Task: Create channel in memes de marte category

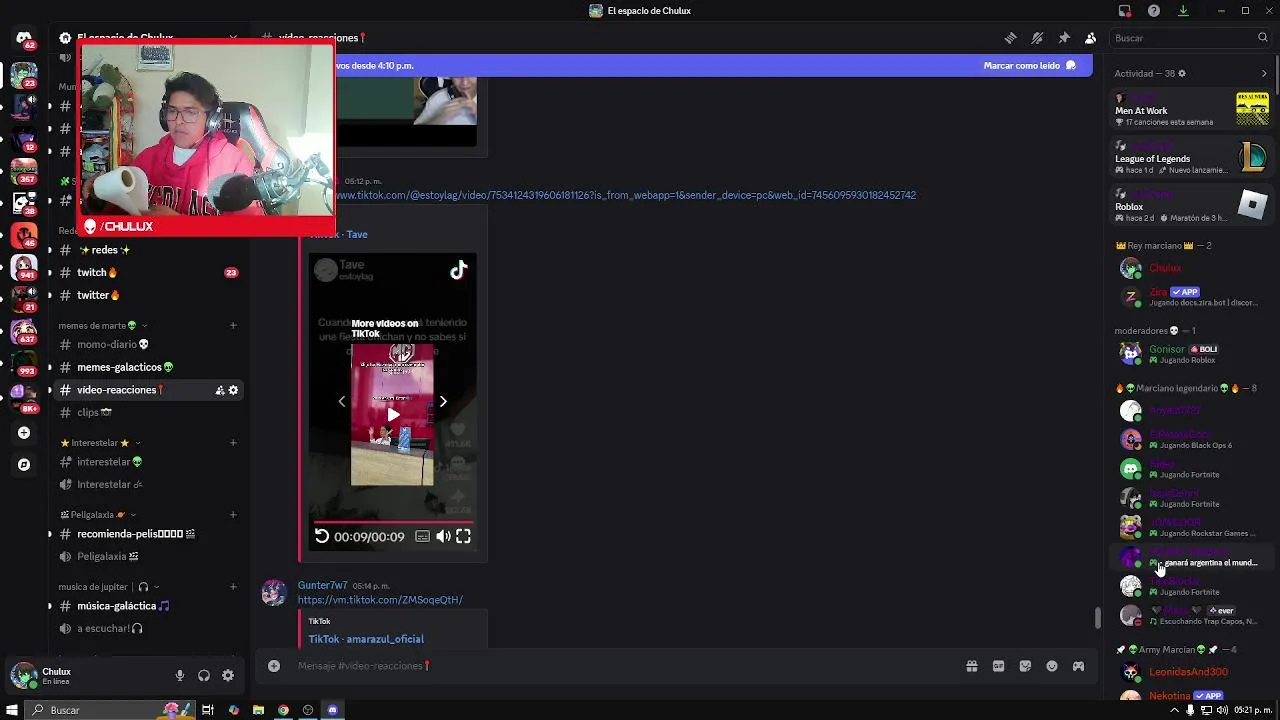Action: [x=233, y=325]
